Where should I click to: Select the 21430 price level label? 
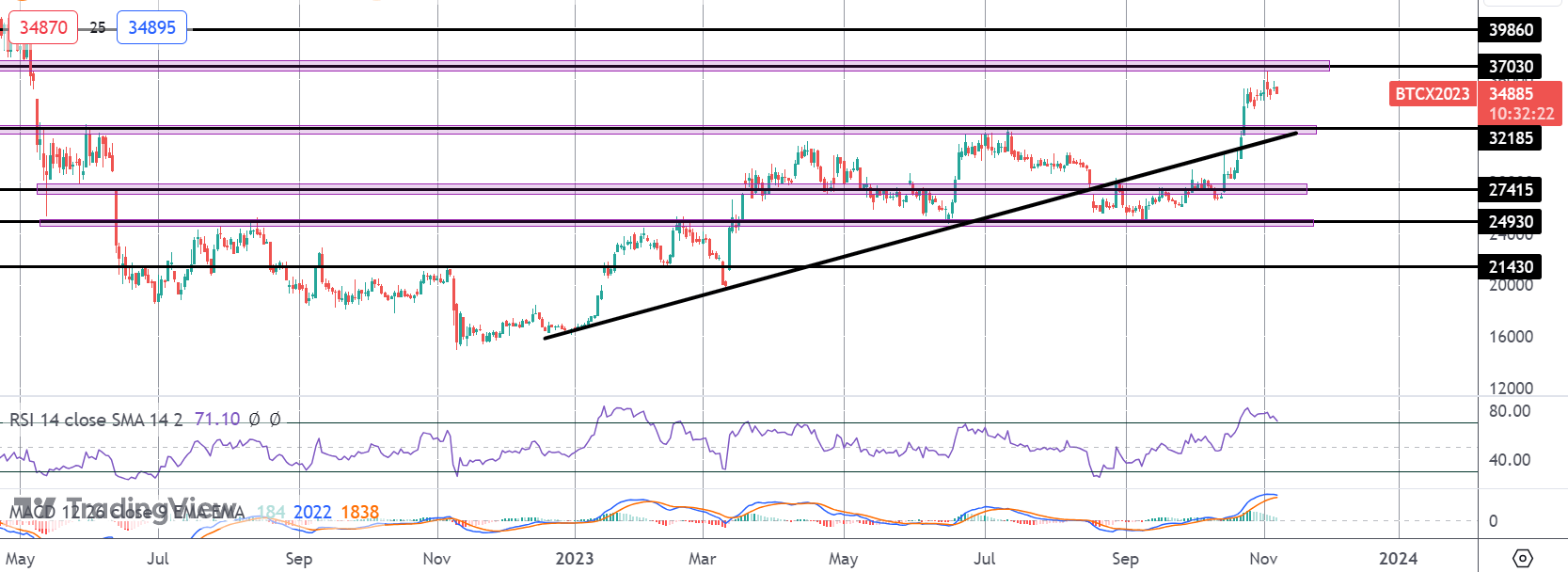[1511, 267]
